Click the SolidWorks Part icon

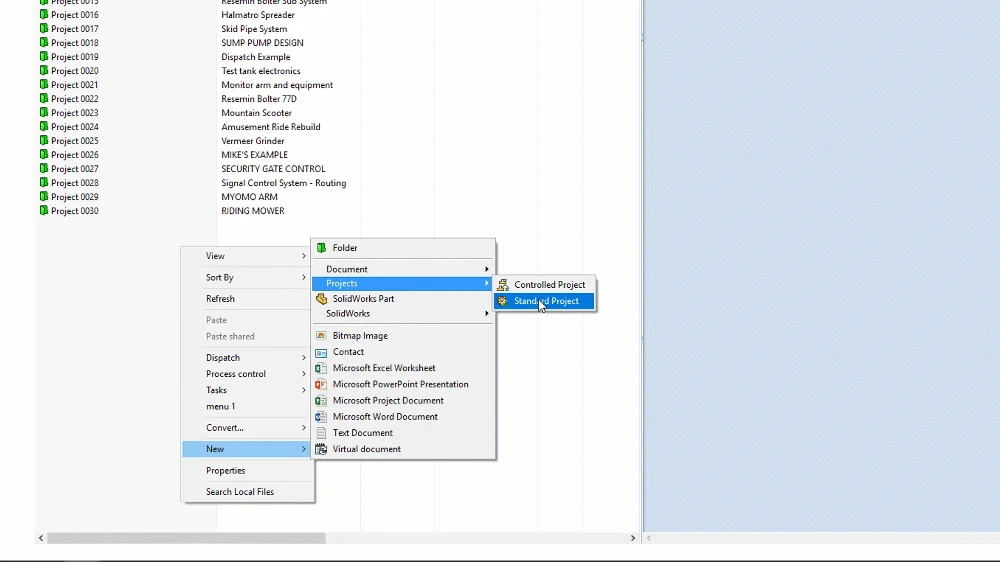[x=321, y=299]
